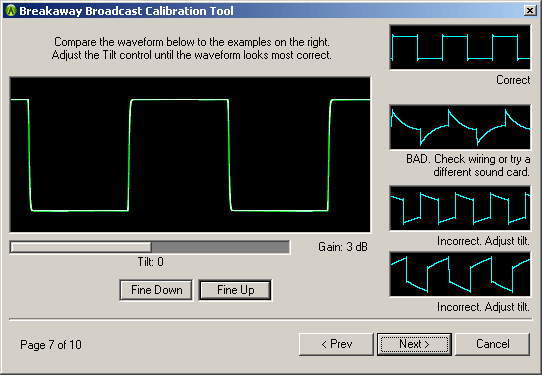Click the Correct example waveform thumbnail

pyautogui.click(x=460, y=47)
